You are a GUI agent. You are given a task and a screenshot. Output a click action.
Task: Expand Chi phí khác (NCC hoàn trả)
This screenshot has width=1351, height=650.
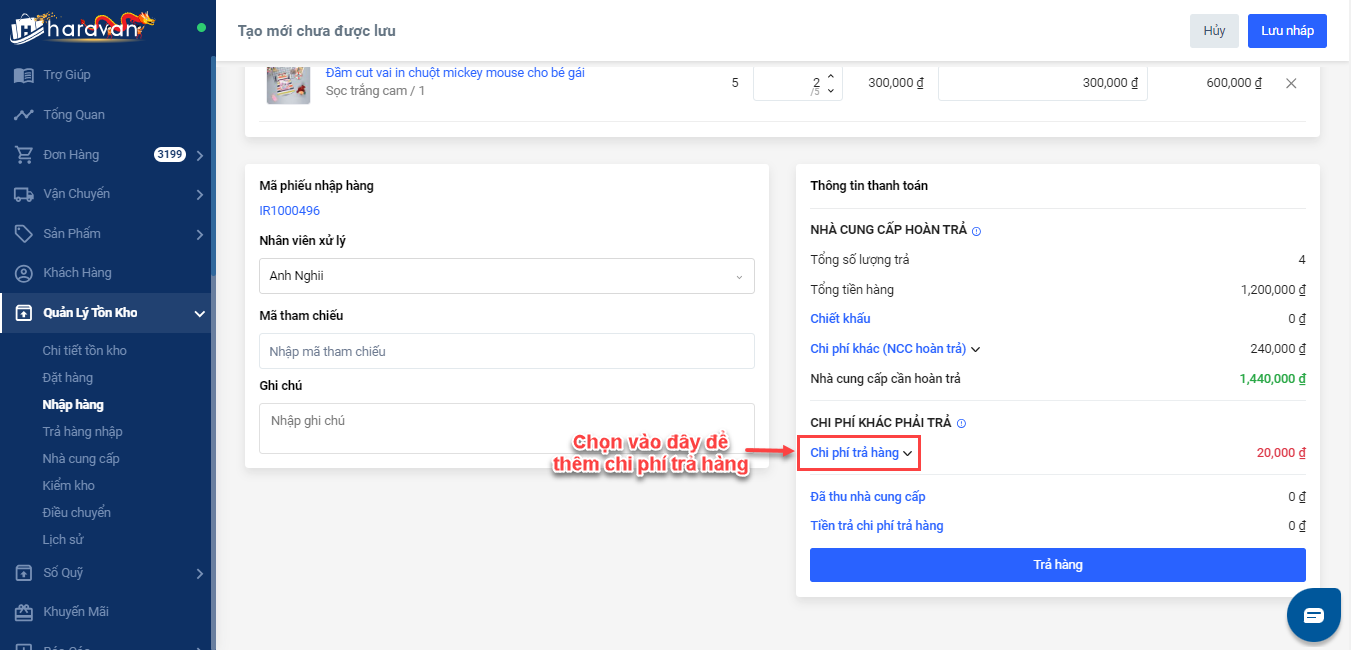pos(894,349)
